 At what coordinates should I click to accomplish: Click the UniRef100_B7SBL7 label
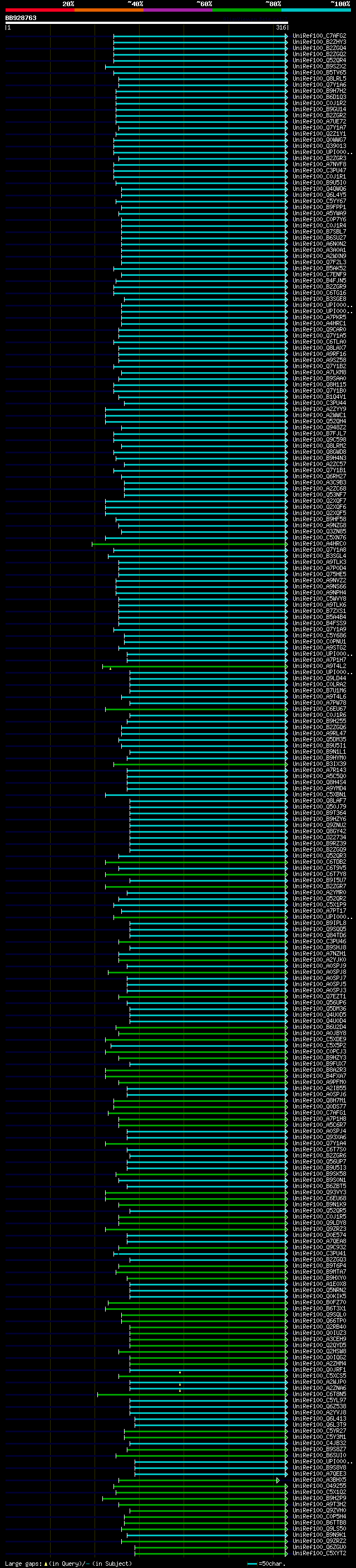[x=319, y=231]
